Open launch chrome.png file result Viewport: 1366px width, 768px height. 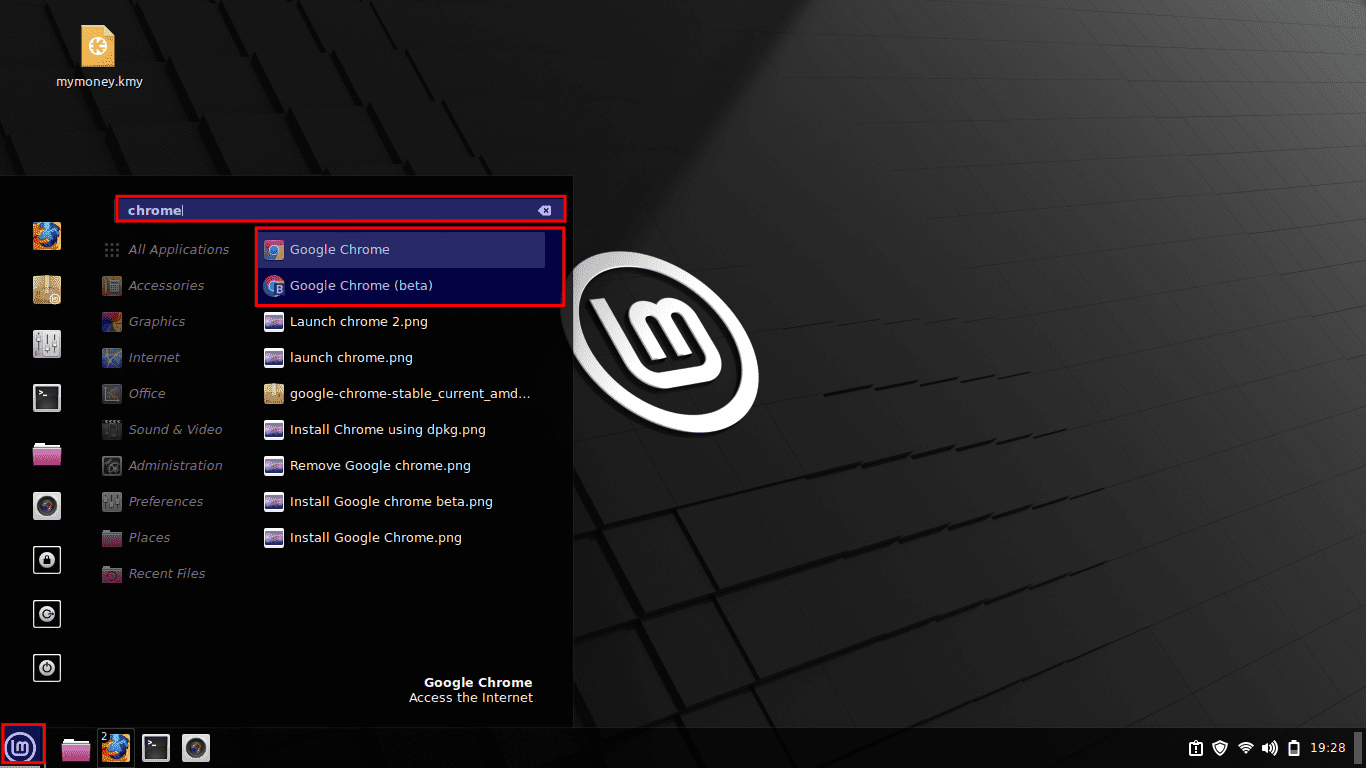click(x=401, y=358)
